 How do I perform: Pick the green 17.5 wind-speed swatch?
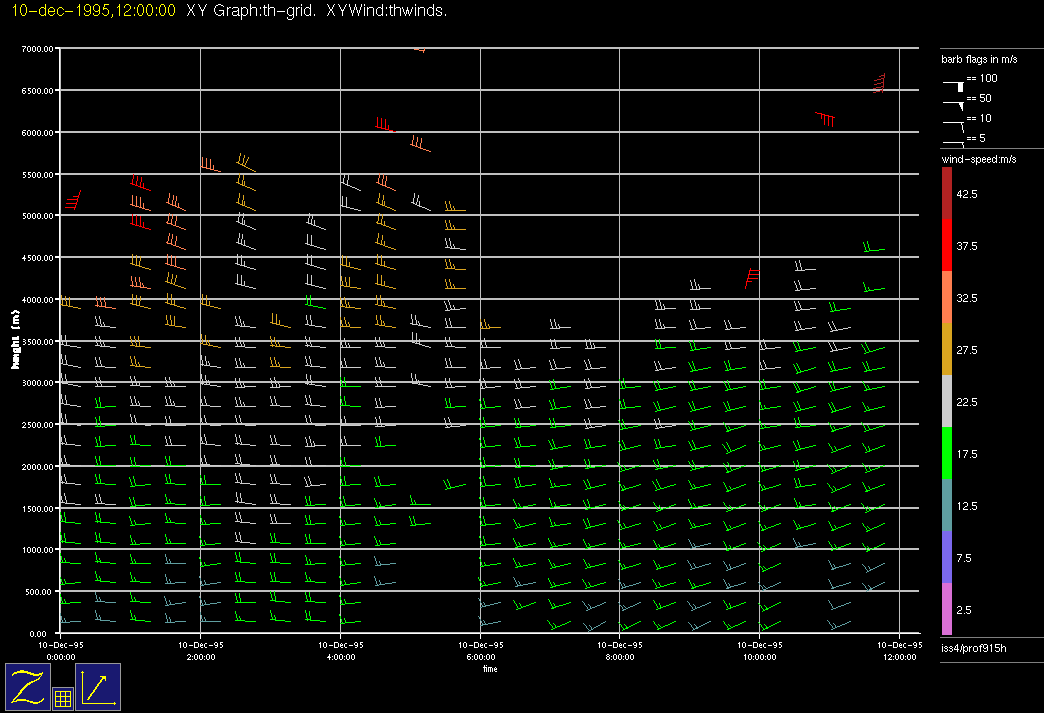(947, 454)
